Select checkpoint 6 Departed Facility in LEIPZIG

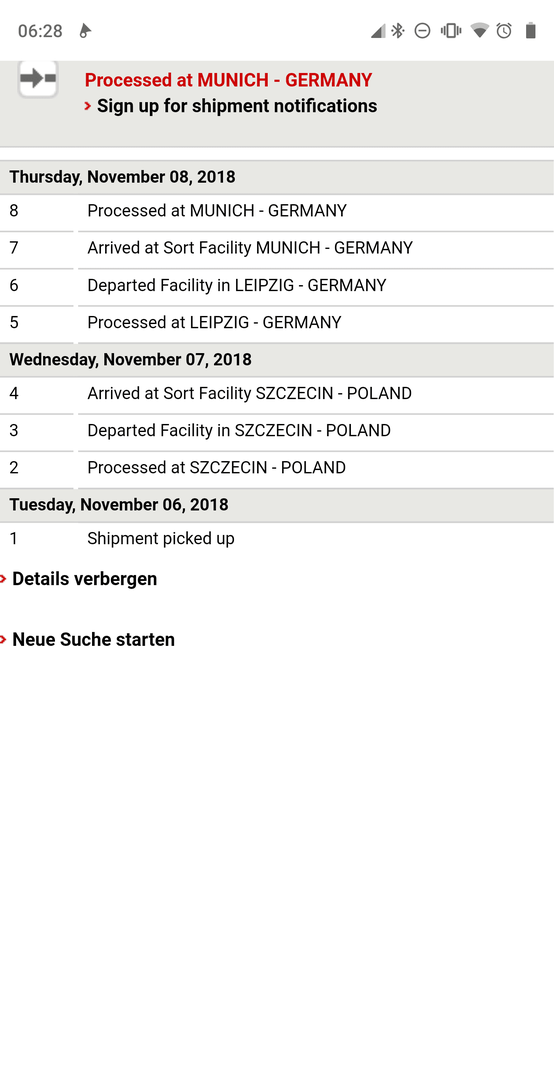click(277, 285)
